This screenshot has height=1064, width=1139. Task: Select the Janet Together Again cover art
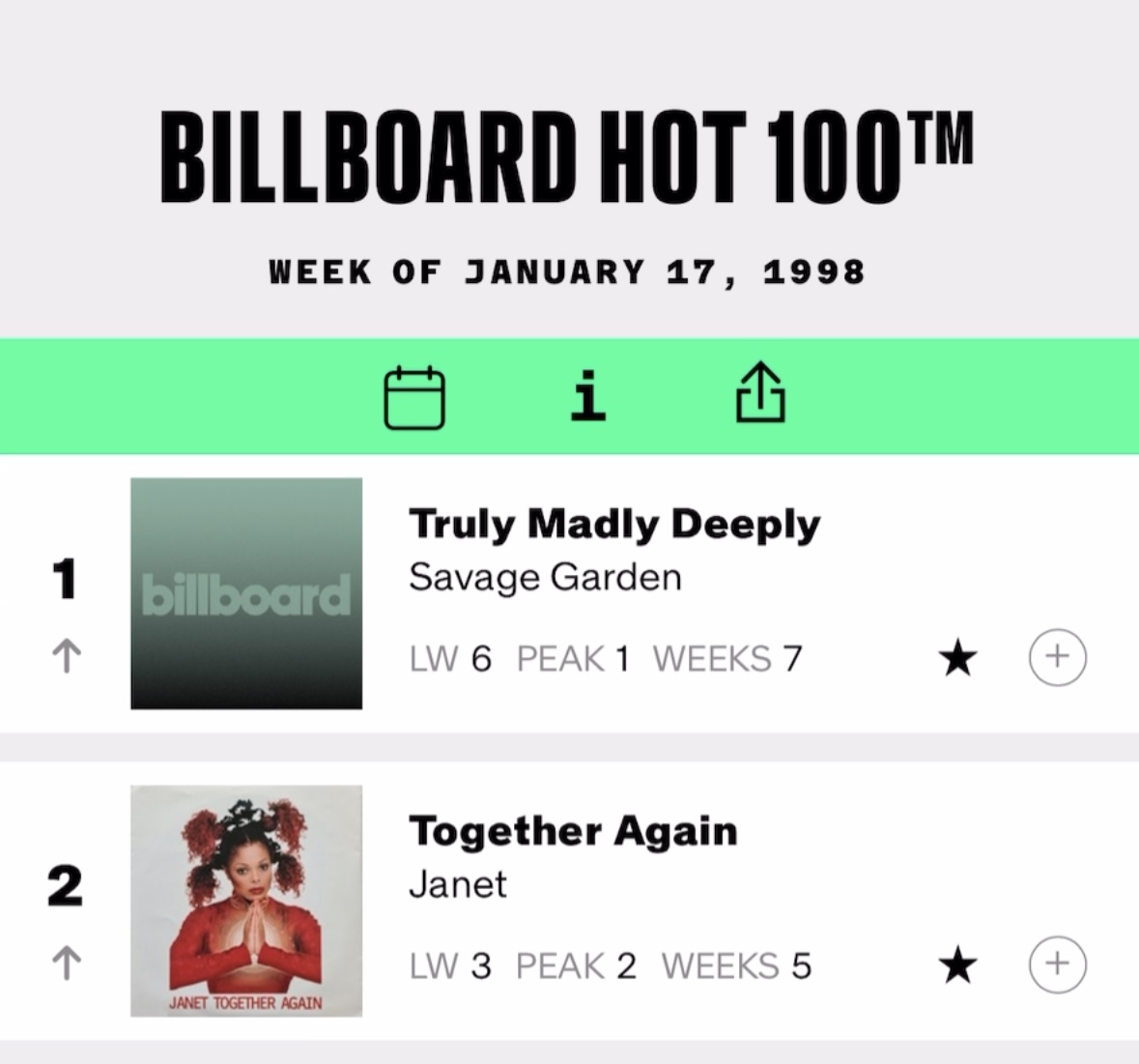click(x=246, y=901)
